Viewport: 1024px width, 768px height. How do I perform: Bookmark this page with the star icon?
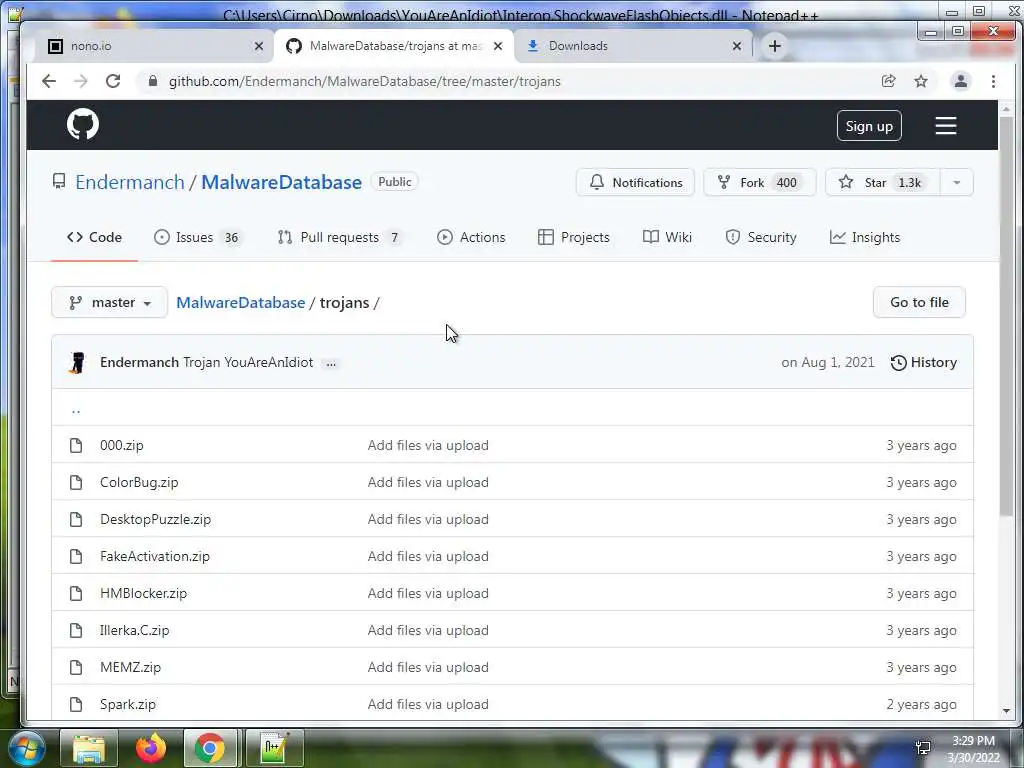pos(921,81)
